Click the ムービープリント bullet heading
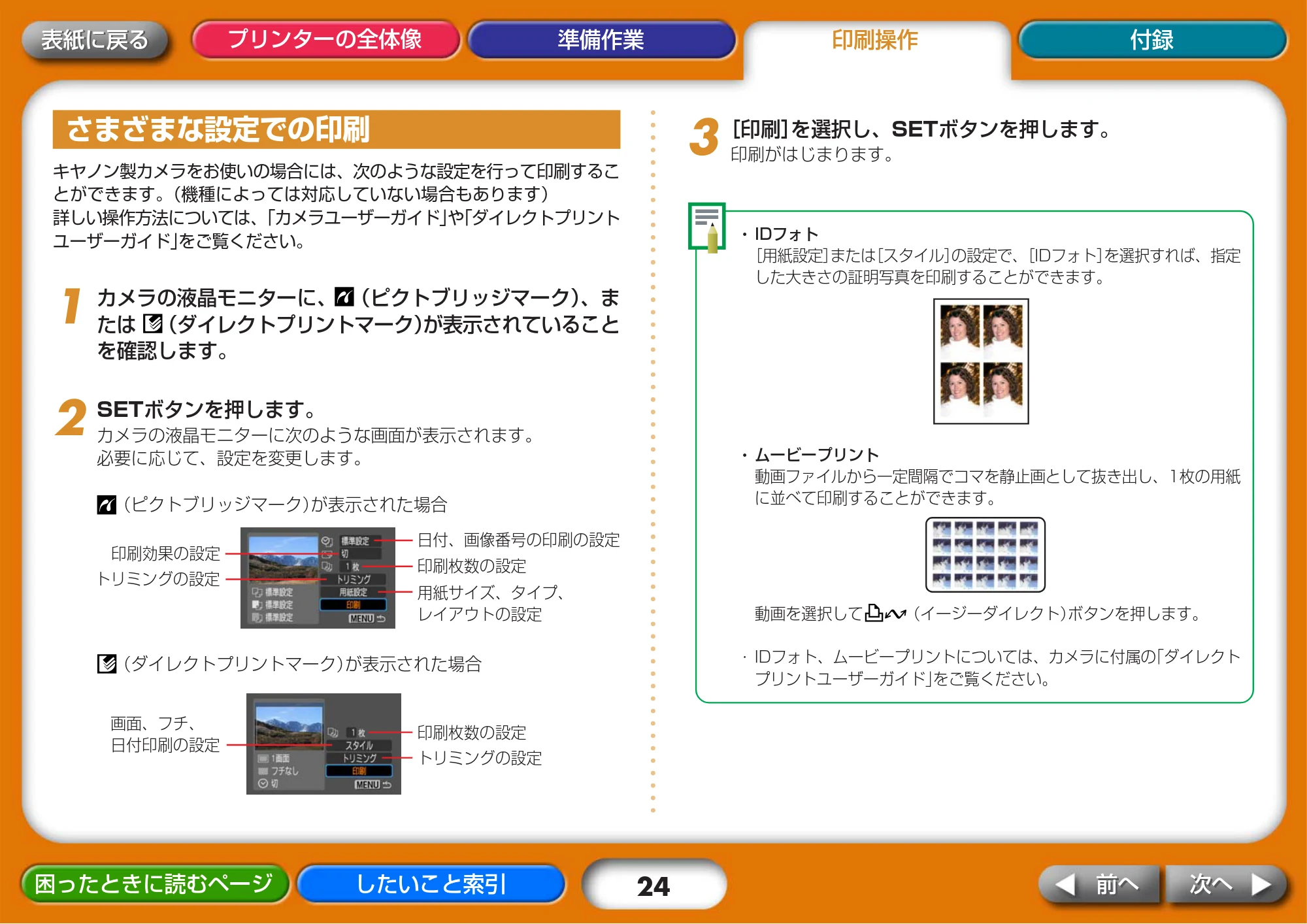Image resolution: width=1307 pixels, height=924 pixels. pyautogui.click(x=817, y=454)
